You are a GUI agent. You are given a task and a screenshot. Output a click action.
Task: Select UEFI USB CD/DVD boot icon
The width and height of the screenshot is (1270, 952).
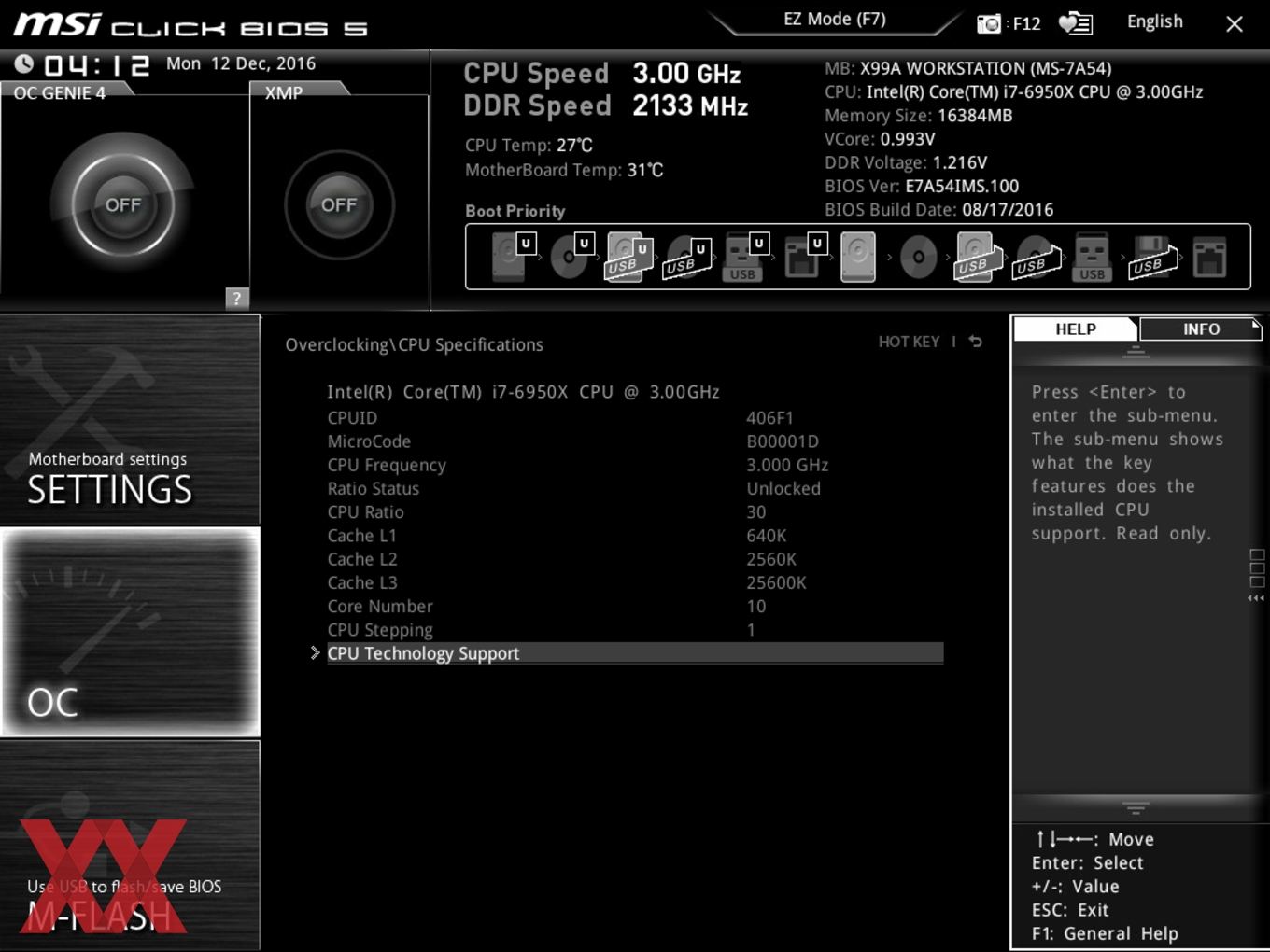[x=687, y=259]
